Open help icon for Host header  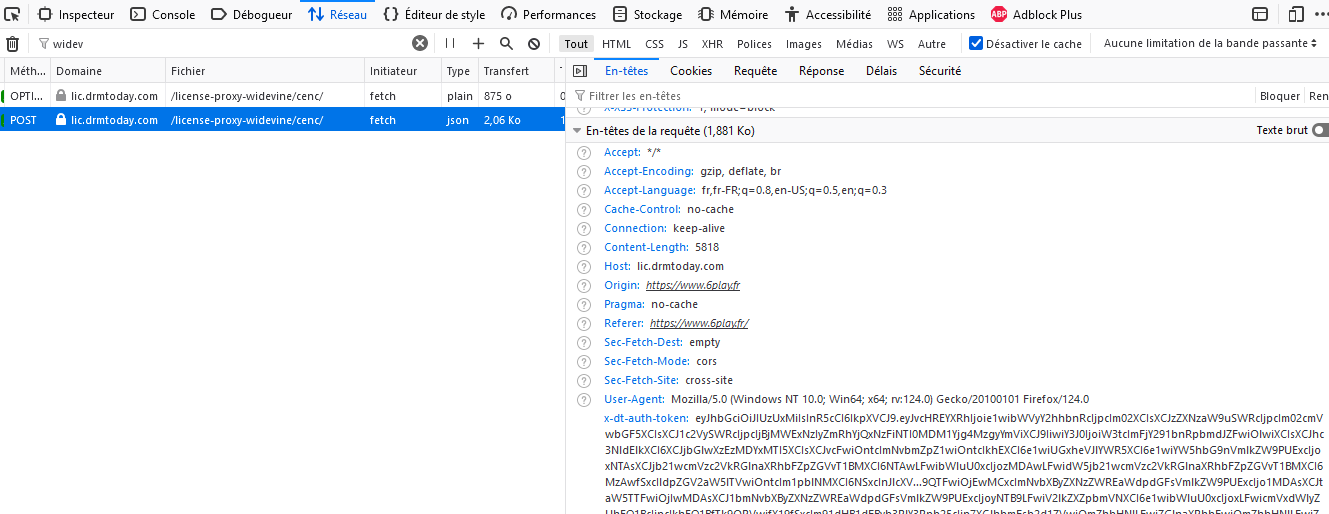click(583, 267)
